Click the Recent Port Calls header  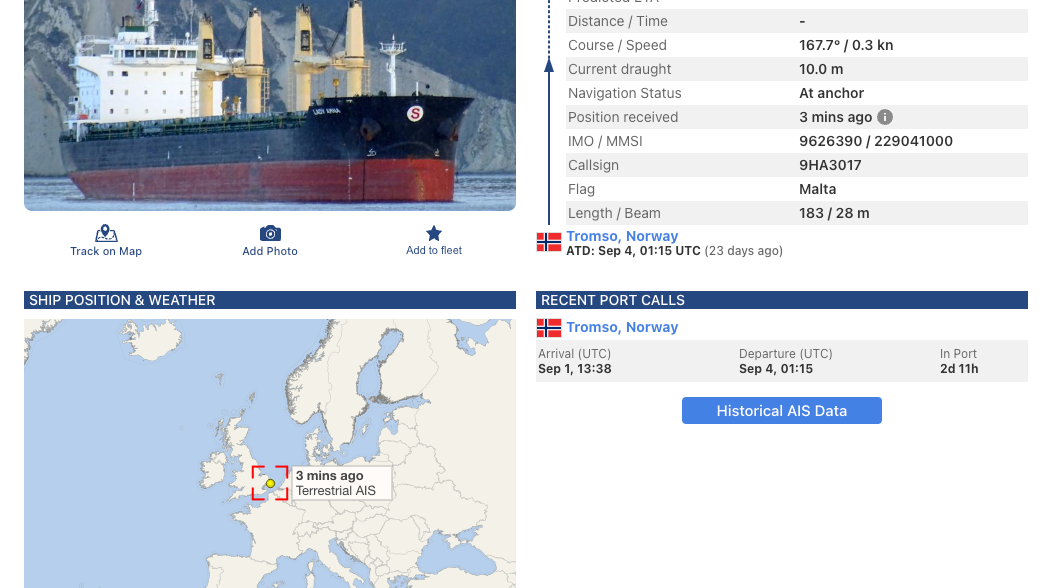pos(613,300)
